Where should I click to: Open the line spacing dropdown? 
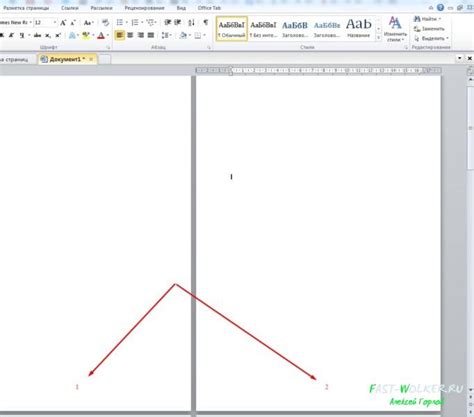(x=166, y=35)
